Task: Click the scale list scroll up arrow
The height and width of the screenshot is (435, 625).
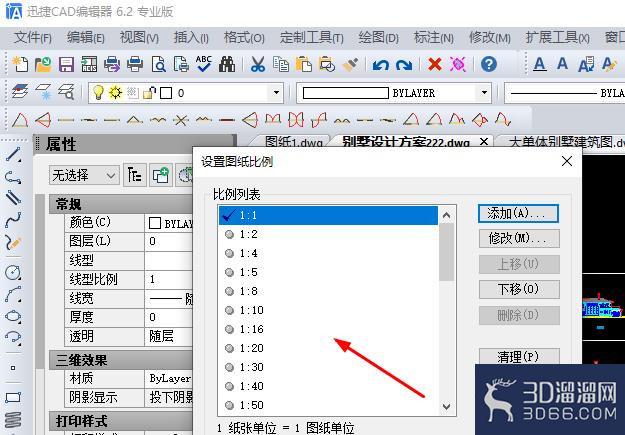Action: coord(446,215)
